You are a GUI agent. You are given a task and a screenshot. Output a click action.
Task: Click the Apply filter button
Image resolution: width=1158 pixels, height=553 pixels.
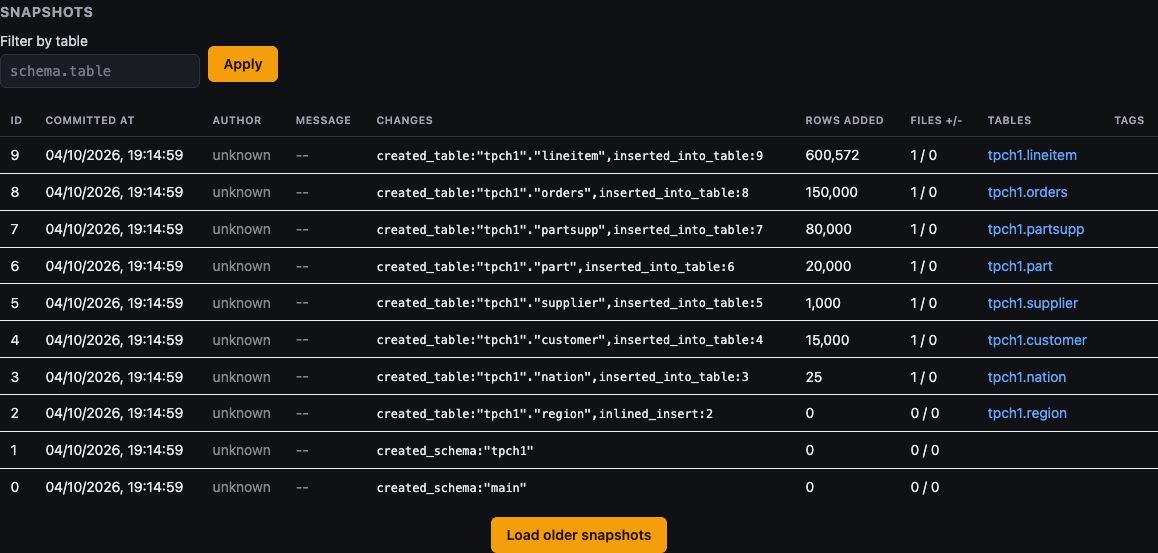(243, 64)
